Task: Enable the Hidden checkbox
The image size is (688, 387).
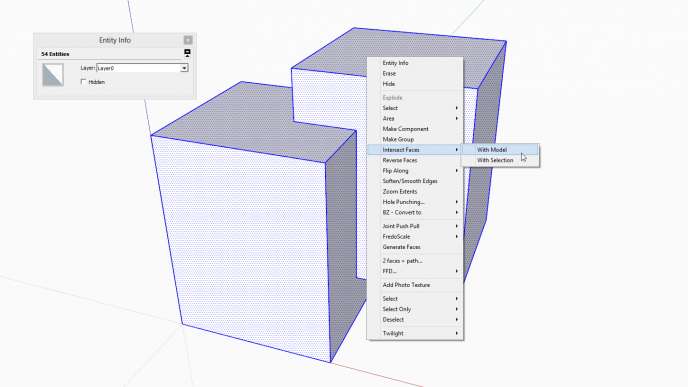Action: [83, 82]
